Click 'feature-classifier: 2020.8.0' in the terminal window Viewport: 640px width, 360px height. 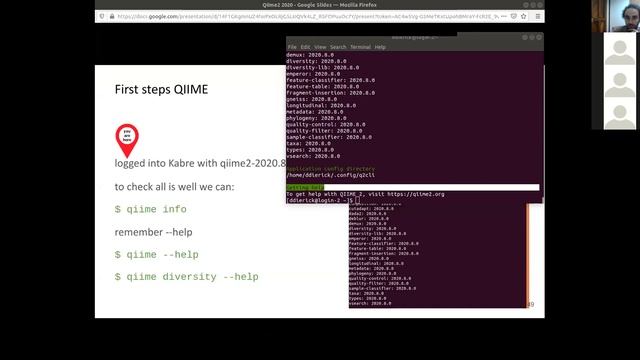click(331, 80)
